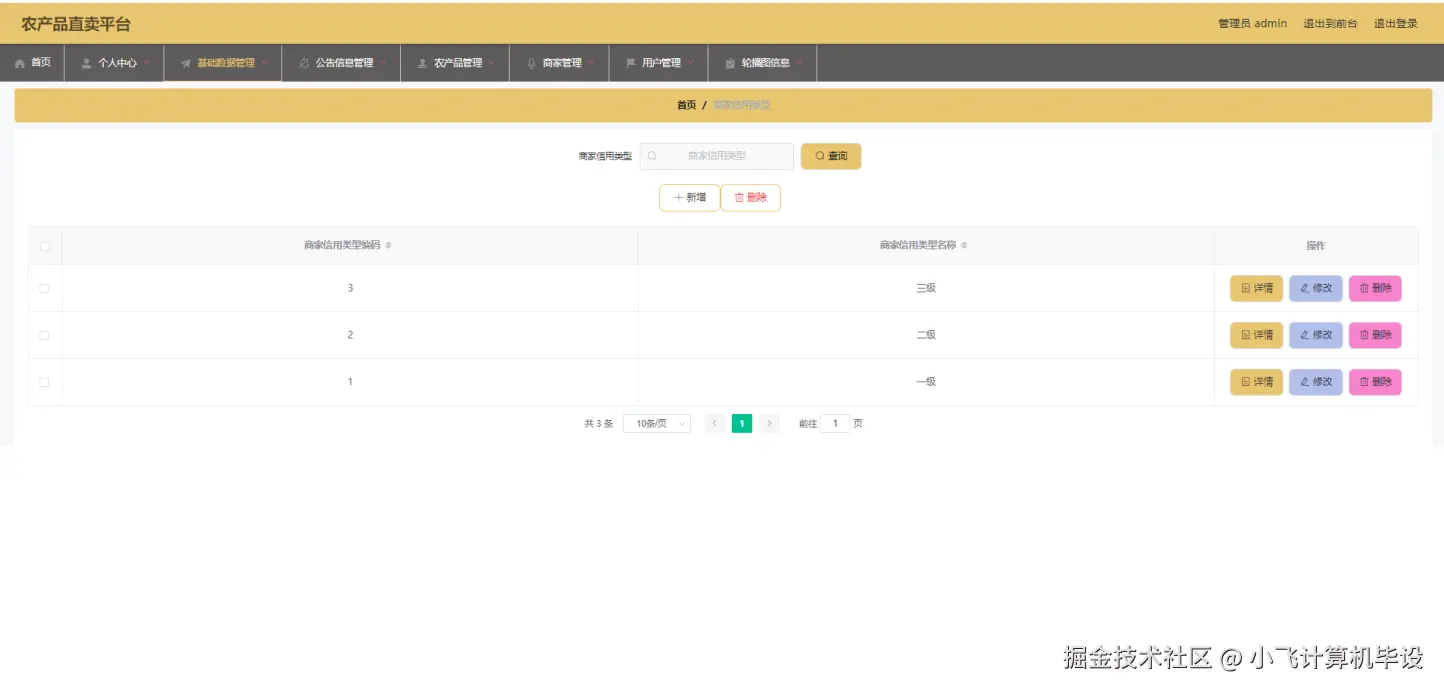Click the 操作 column header
Image resolution: width=1444 pixels, height=692 pixels.
coord(1316,246)
